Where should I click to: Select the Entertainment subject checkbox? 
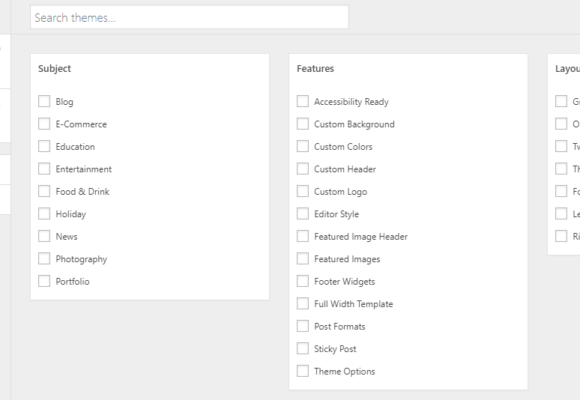point(44,169)
